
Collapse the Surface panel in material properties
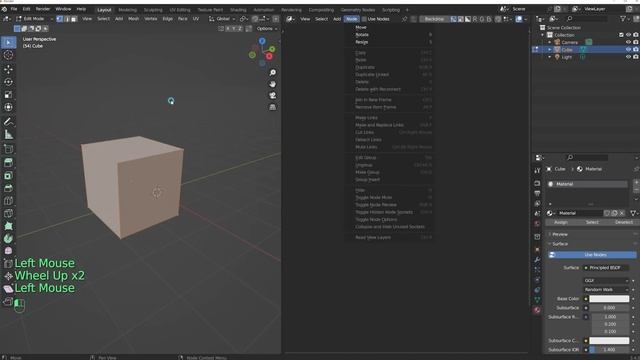click(x=560, y=244)
